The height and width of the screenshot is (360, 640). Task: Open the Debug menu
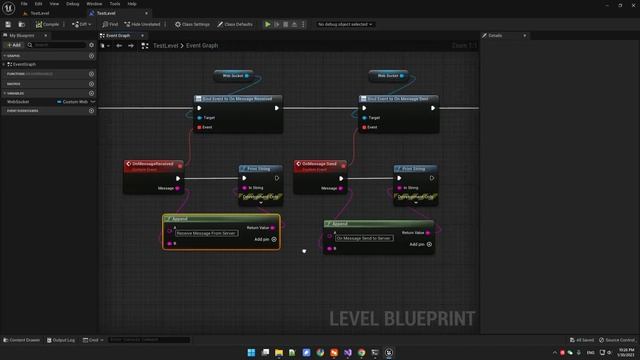(73, 4)
